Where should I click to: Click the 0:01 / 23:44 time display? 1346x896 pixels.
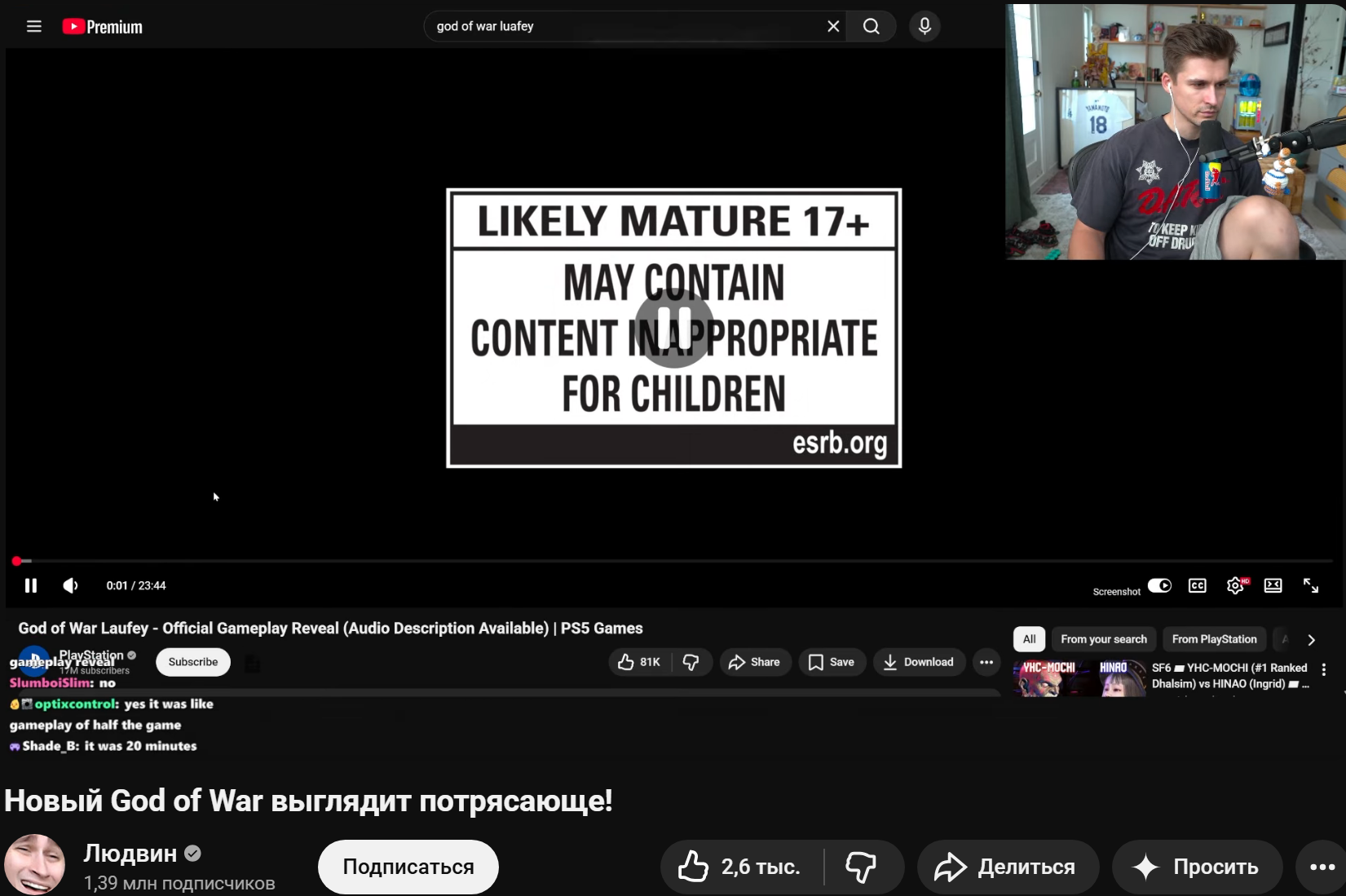pyautogui.click(x=136, y=585)
